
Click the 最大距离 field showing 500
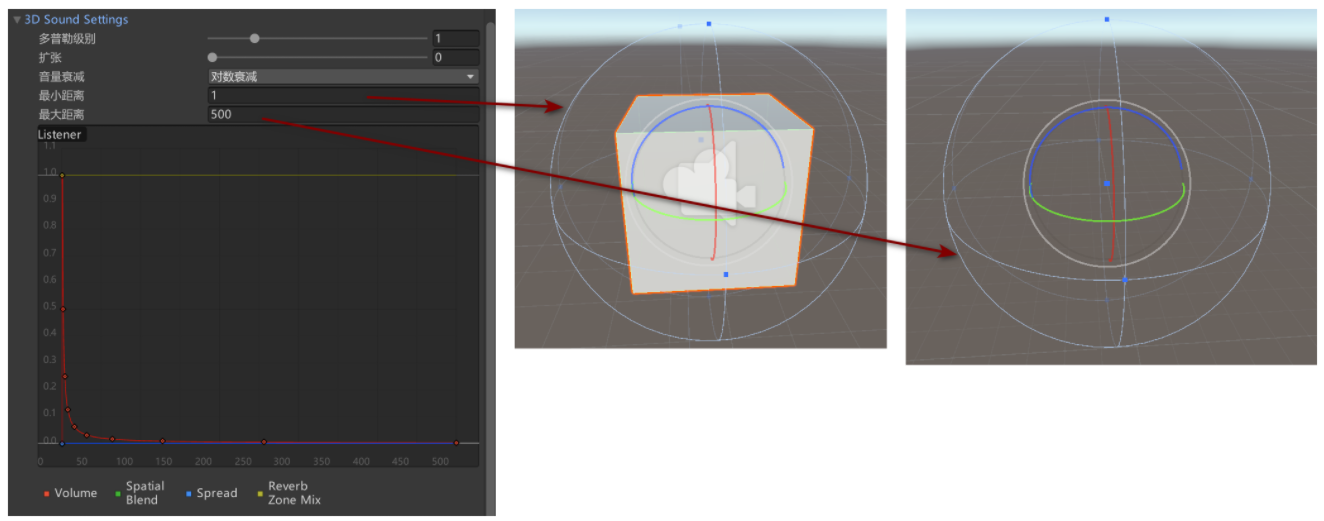pos(343,114)
